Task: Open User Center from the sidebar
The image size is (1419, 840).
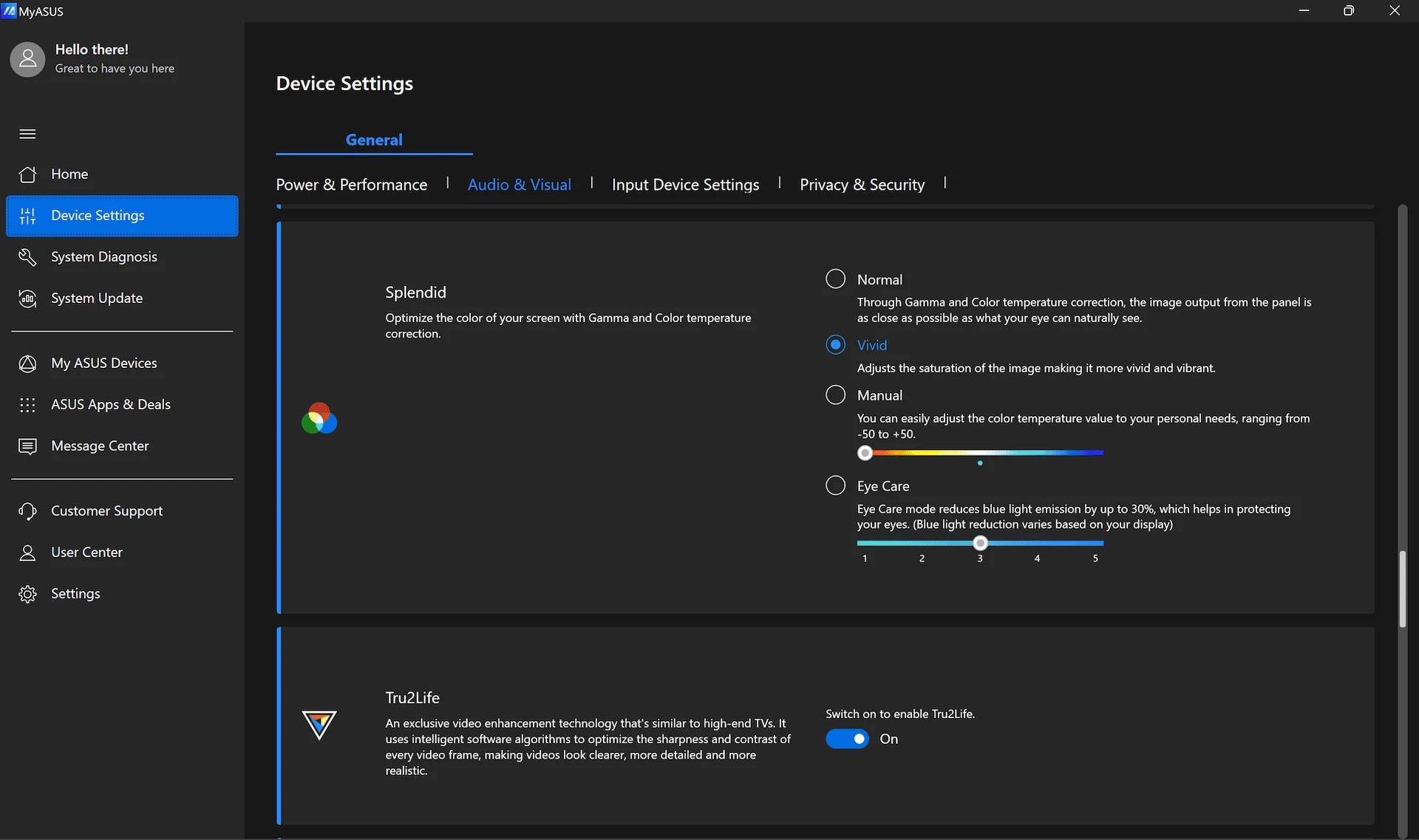Action: click(86, 553)
